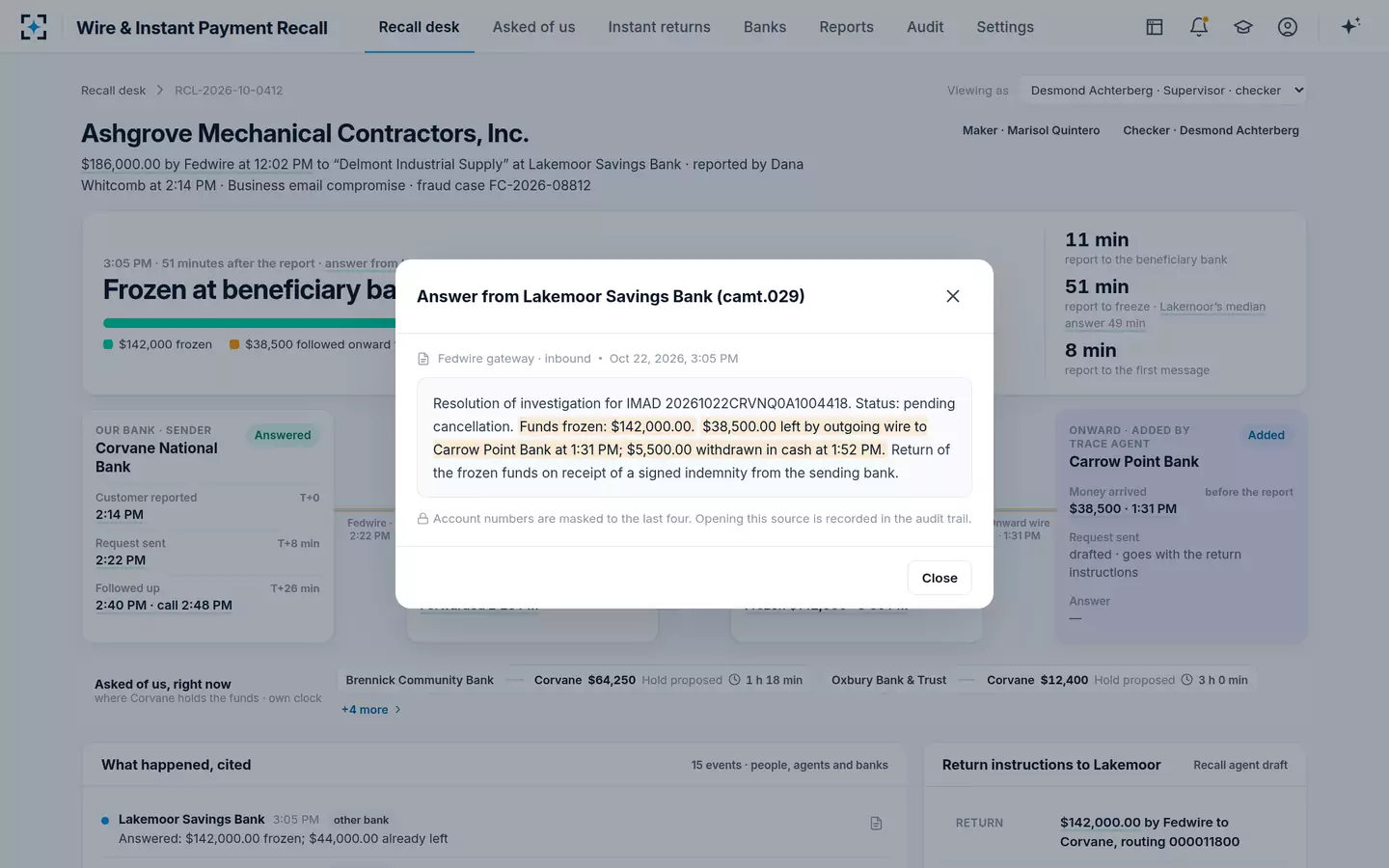Open the layout panel icon in header
Screen dimensions: 1389x868
coord(1155,27)
